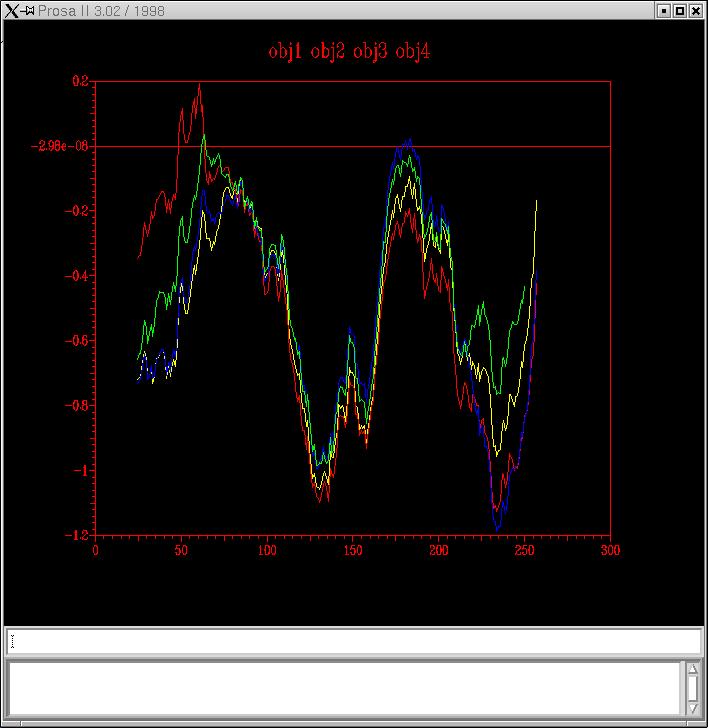This screenshot has height=728, width=708.
Task: Click the pin icon in title bar
Action: click(29, 11)
